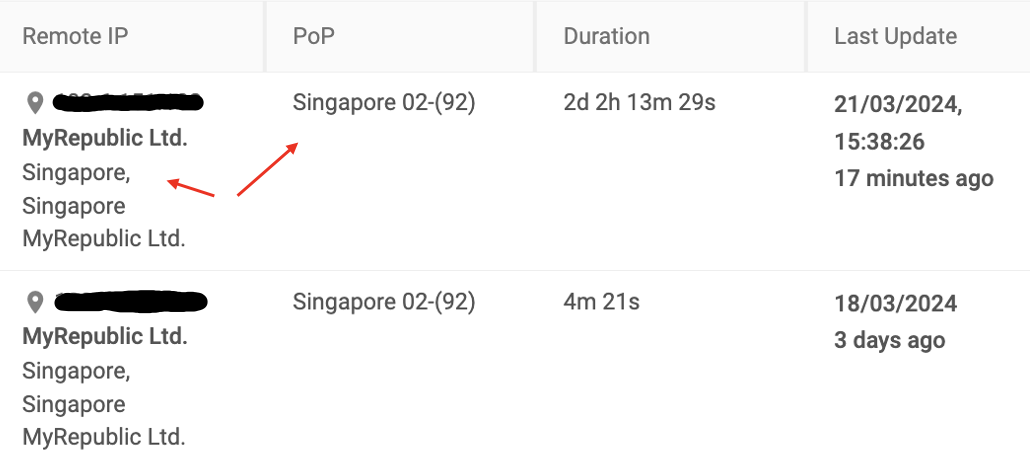
Task: Select bold MyRepublic Ltd. in the first row
Action: tap(105, 139)
